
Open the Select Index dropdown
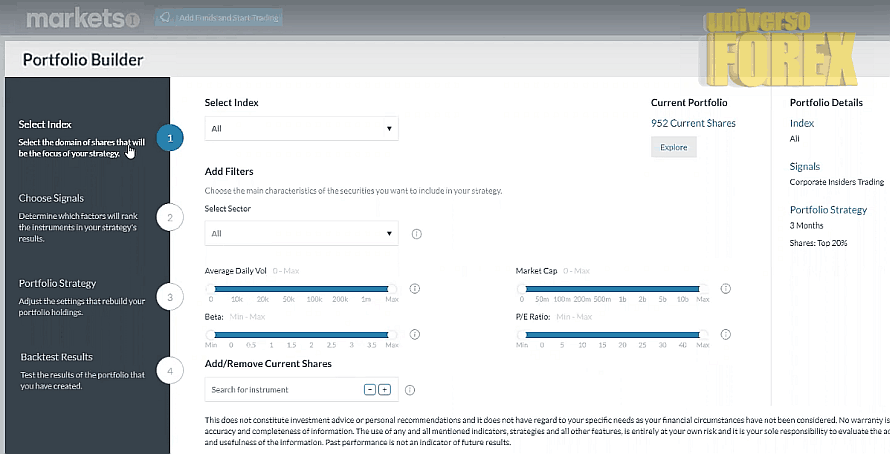[301, 129]
